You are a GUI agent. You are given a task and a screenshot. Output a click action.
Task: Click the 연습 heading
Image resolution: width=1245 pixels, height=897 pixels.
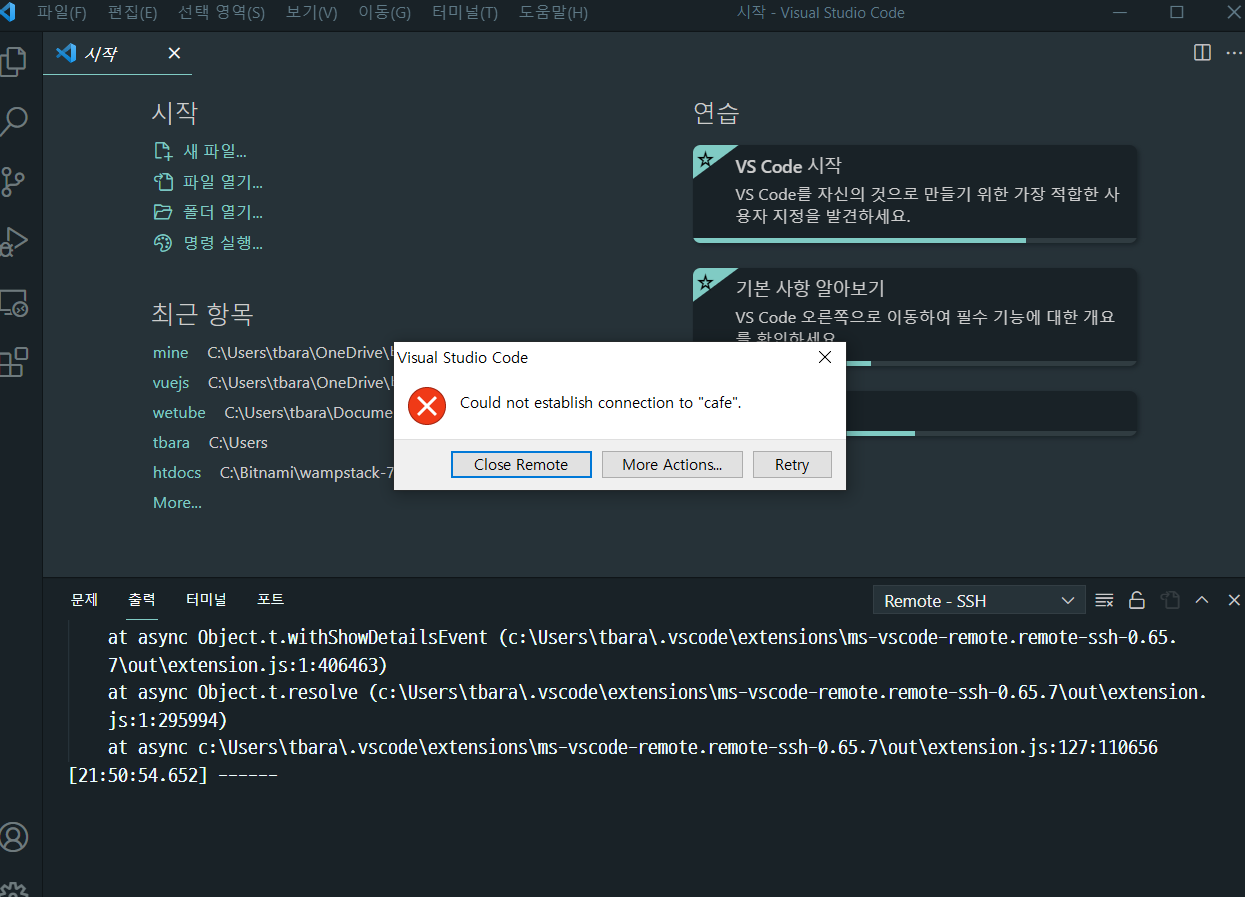[716, 113]
